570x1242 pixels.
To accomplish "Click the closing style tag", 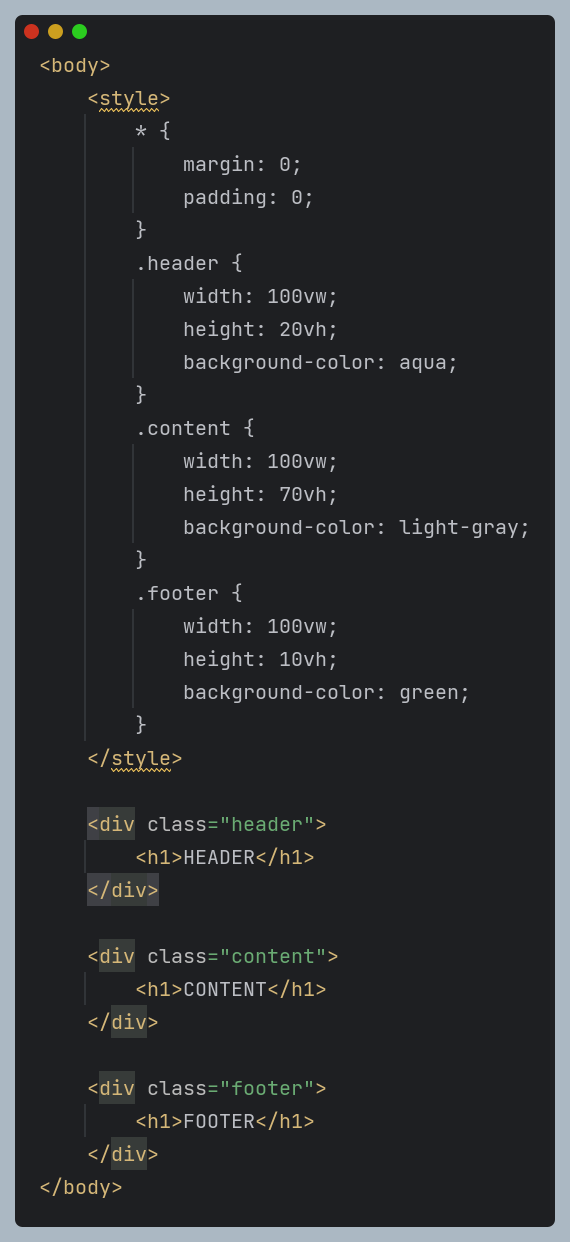I will (x=135, y=759).
